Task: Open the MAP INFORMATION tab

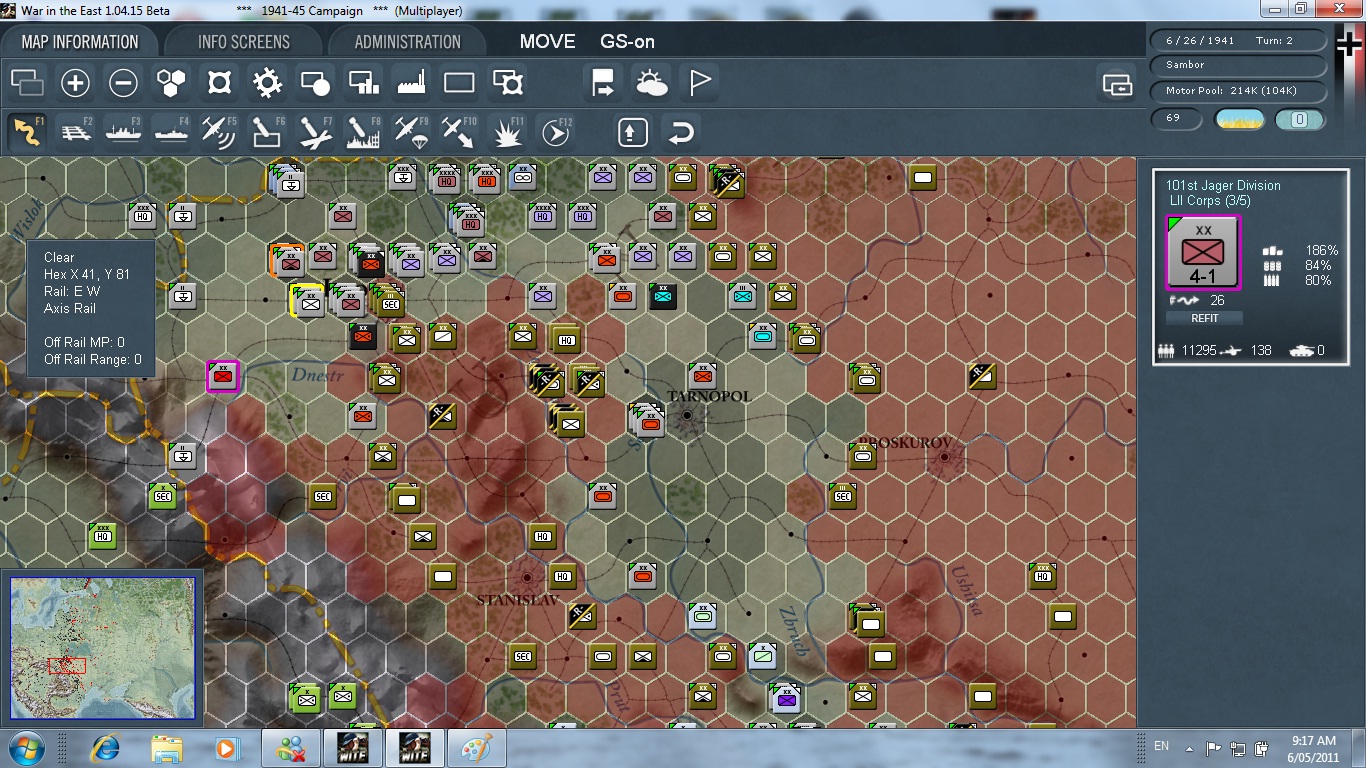Action: [x=80, y=42]
